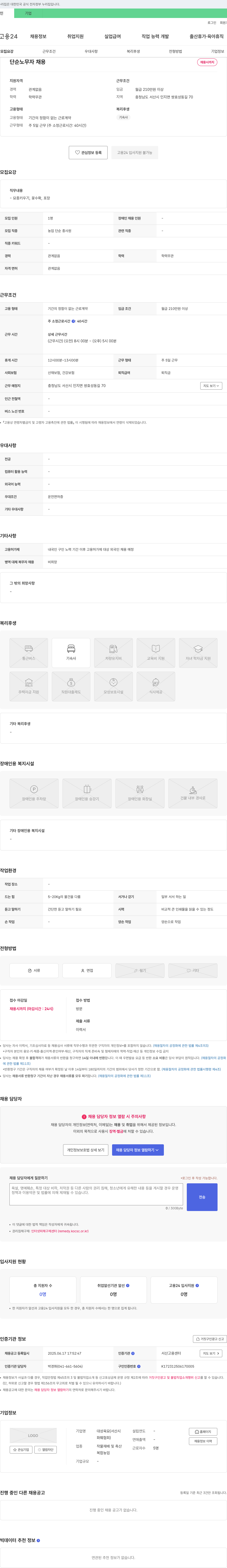
Task: Open 채용정보 main menu
Action: point(38,36)
